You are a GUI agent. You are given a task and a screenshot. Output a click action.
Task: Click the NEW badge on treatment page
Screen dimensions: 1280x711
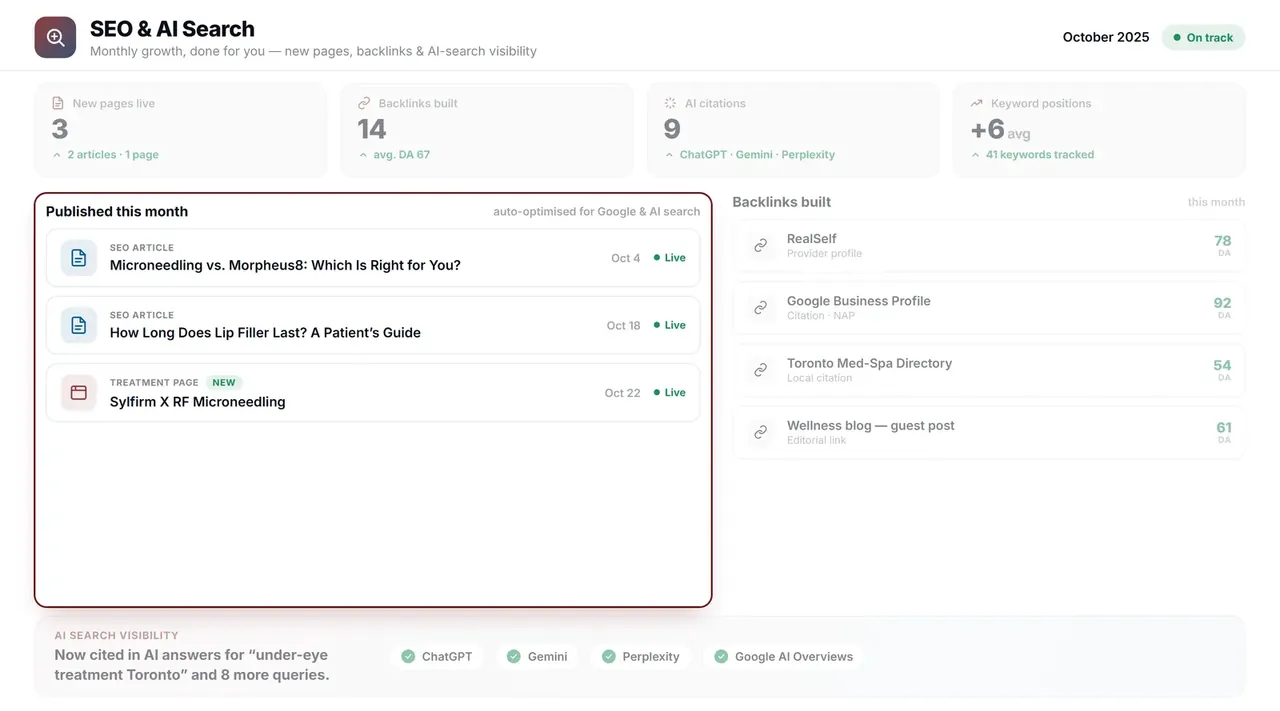(x=224, y=382)
